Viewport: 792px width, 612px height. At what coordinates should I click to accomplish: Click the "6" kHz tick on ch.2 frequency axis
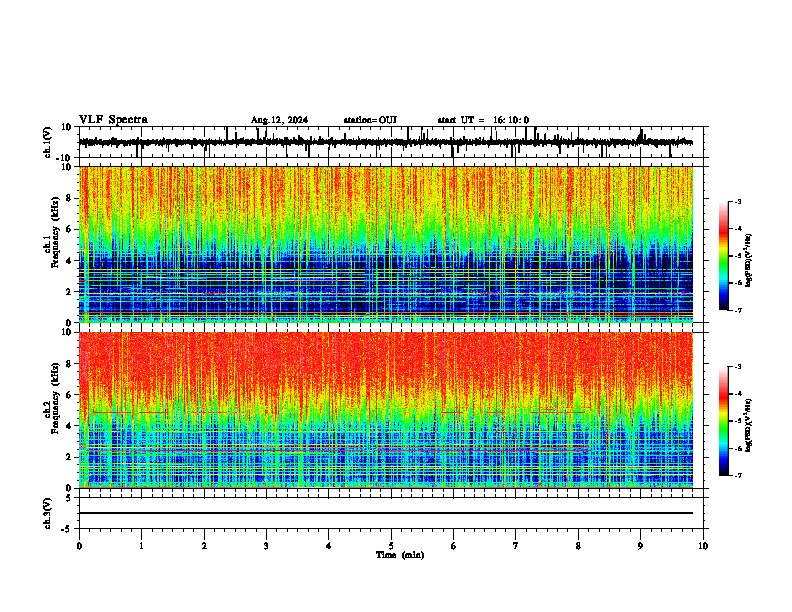point(69,395)
